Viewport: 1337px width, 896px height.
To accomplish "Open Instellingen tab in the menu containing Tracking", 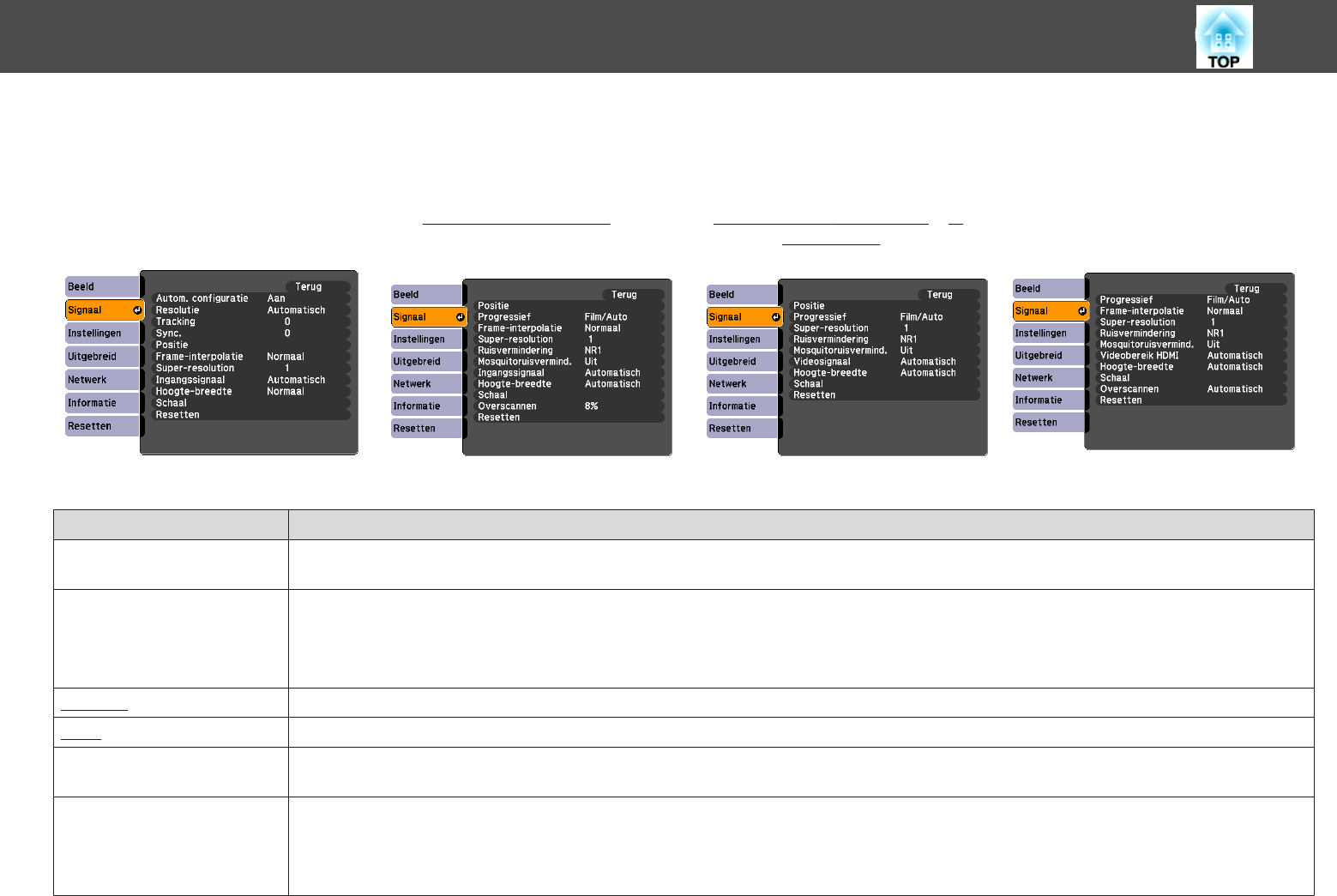I will tap(102, 333).
